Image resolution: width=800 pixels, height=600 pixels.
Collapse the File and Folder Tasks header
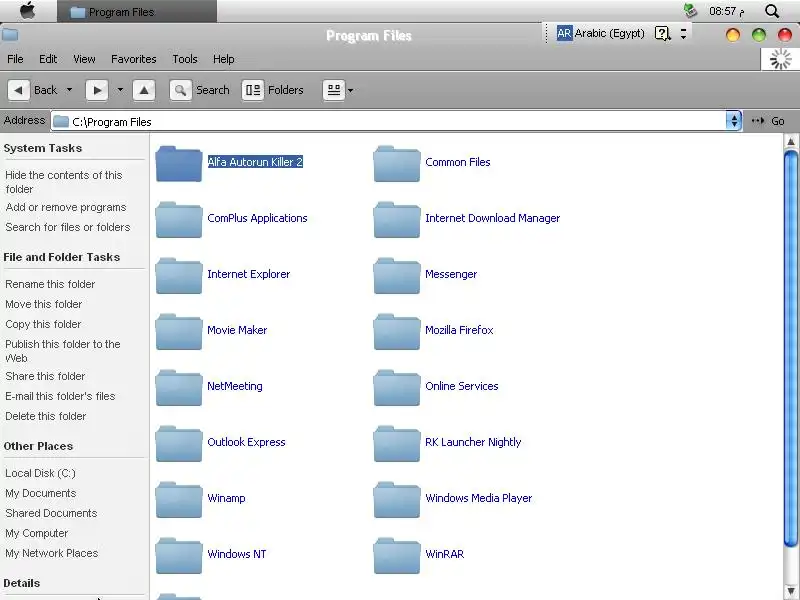click(x=62, y=257)
